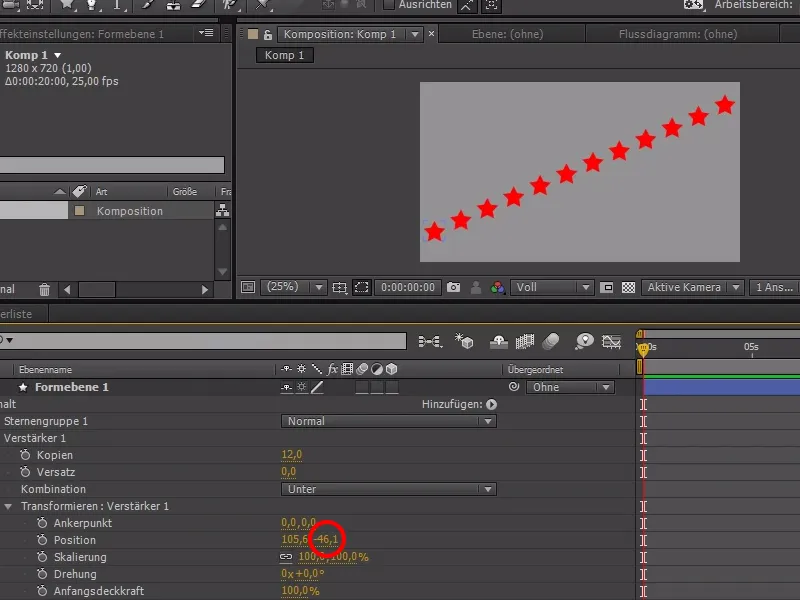Image resolution: width=800 pixels, height=600 pixels.
Task: Click the Größe column header
Action: [185, 191]
